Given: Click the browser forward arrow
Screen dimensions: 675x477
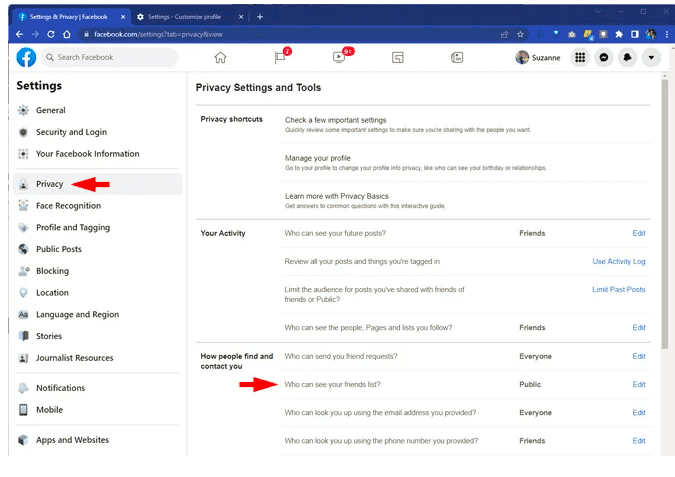Looking at the screenshot, I should pos(35,34).
